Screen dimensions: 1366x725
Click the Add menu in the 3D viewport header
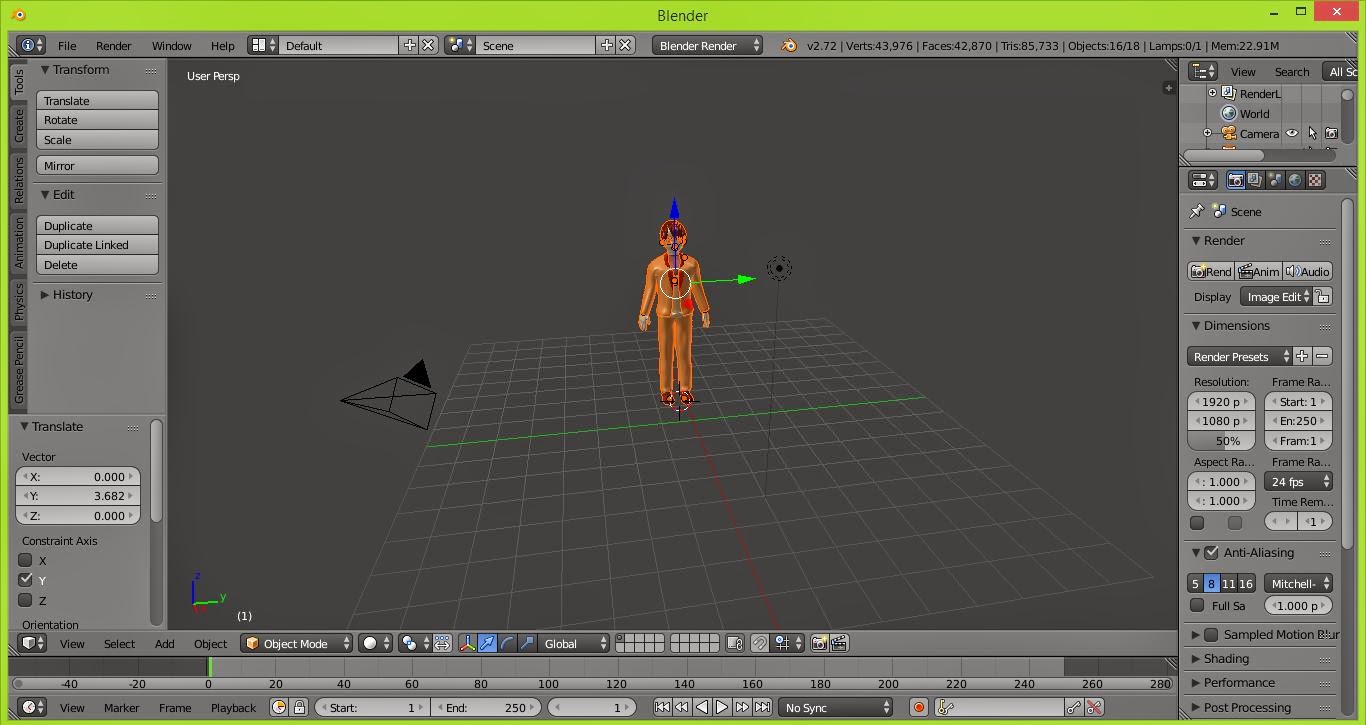pos(164,643)
